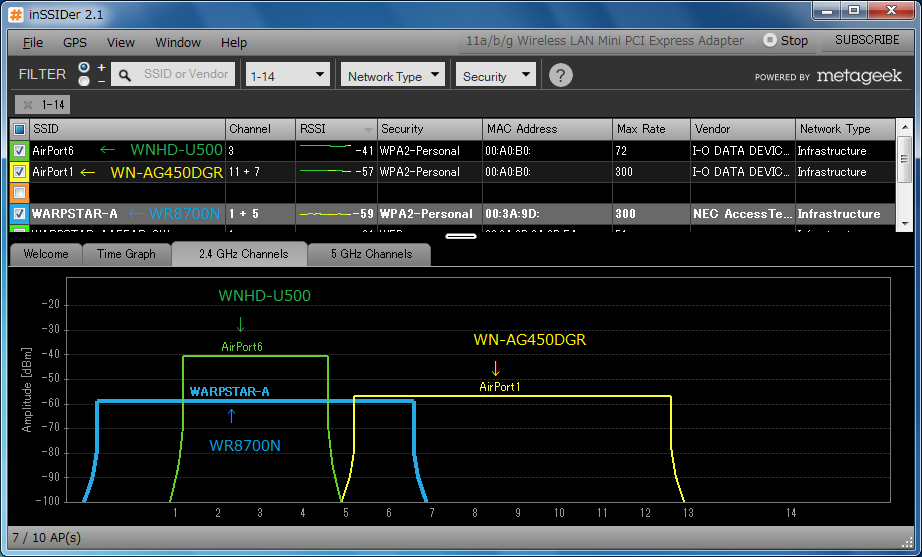The image size is (922, 557).
Task: Select the WARPSTAR-A SSID cell
Action: point(128,214)
